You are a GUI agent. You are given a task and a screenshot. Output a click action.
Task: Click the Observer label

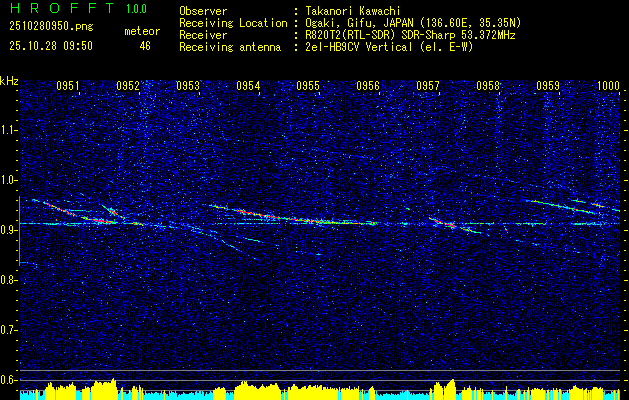click(x=203, y=11)
